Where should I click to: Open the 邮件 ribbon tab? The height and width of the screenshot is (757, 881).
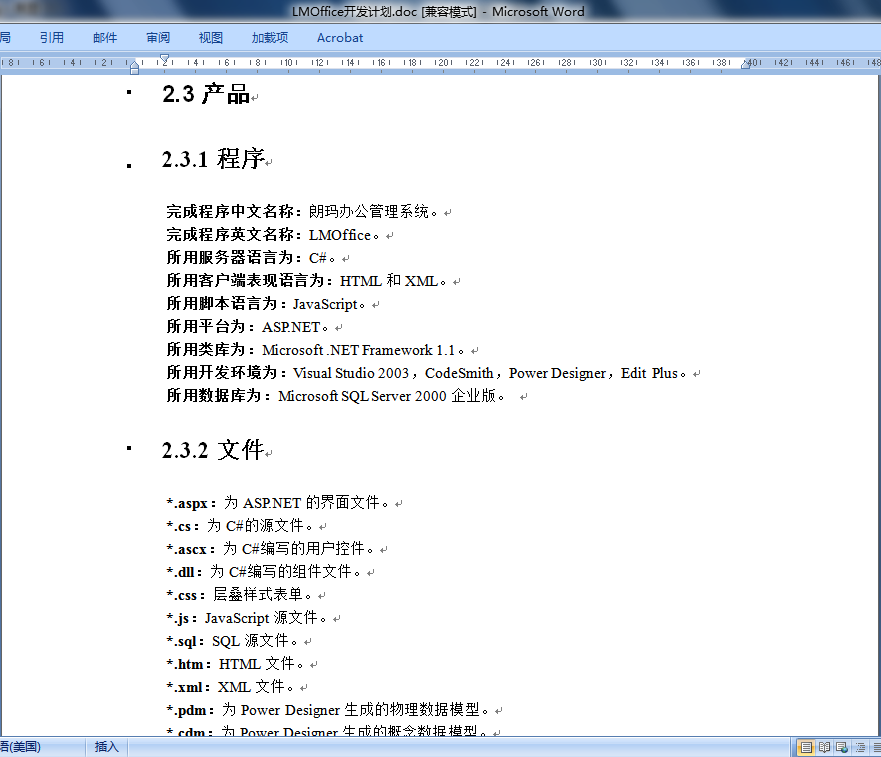[105, 38]
